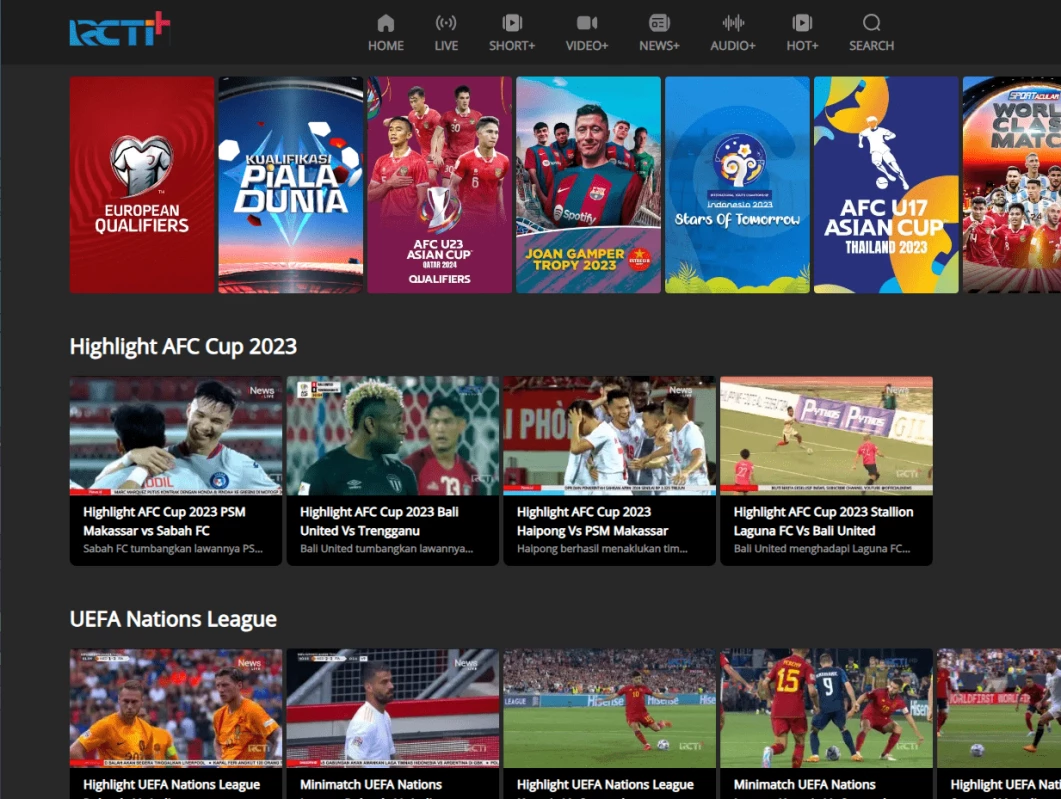This screenshot has width=1061, height=799.
Task: Play Haipong Vs PSM Makassar thumbnail
Action: click(610, 436)
